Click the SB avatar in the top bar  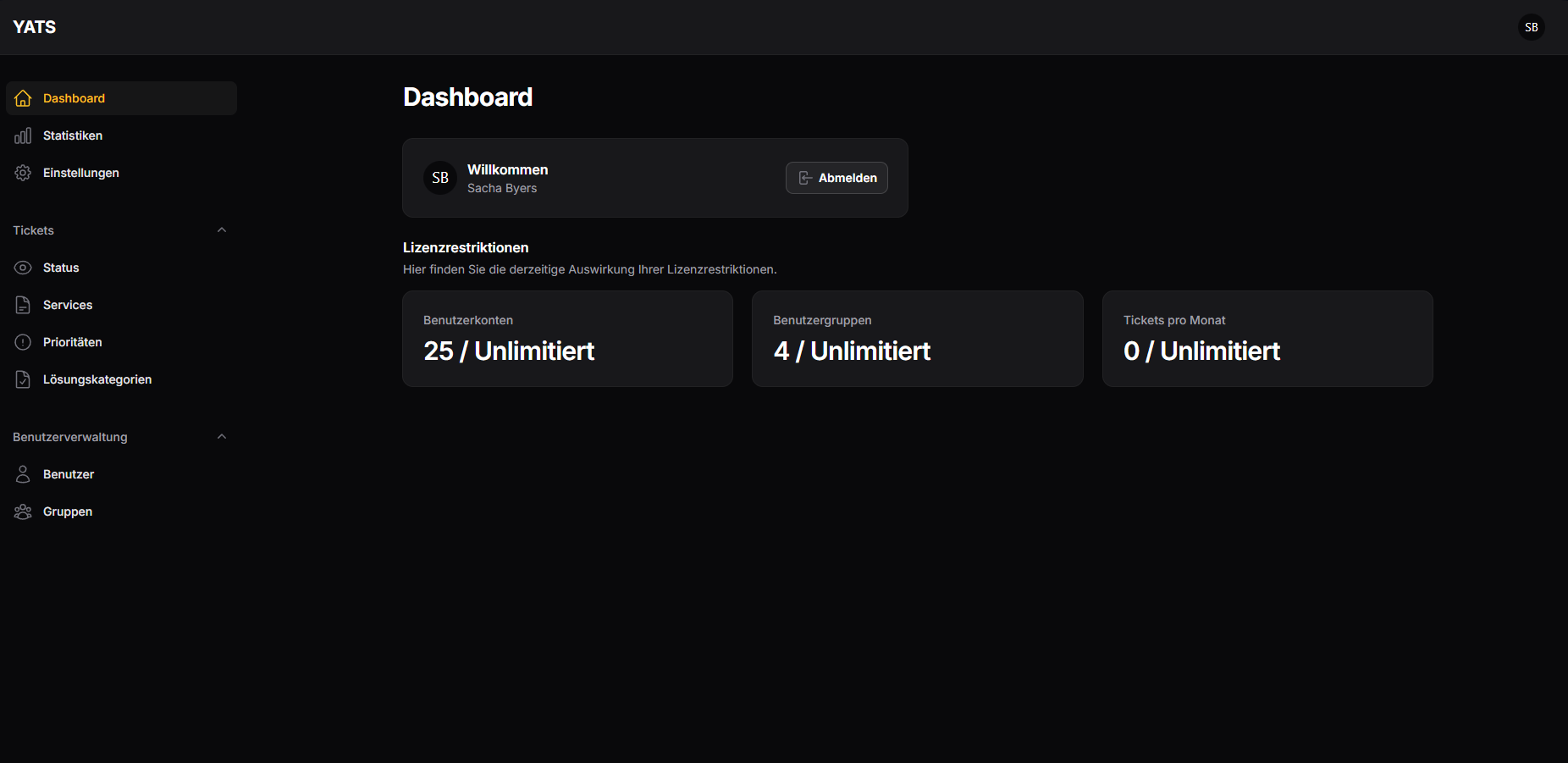(1531, 26)
